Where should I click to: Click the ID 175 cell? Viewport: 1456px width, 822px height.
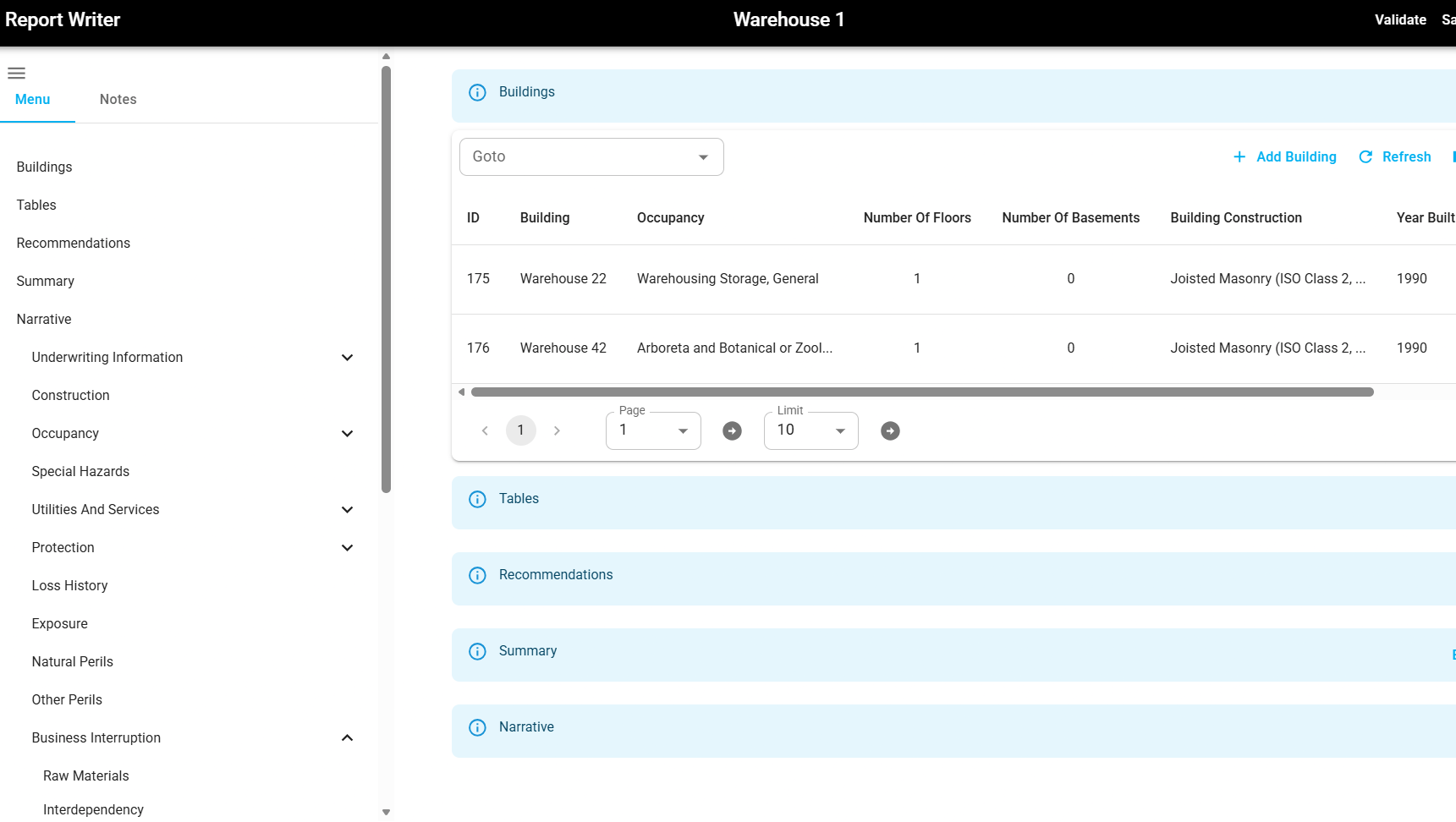pos(478,279)
